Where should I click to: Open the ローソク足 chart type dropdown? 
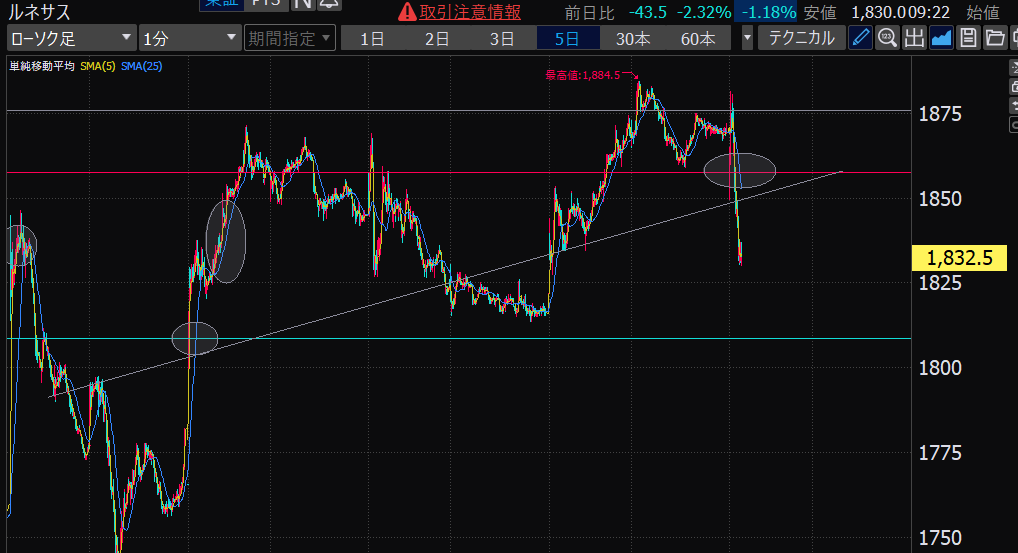pos(70,39)
